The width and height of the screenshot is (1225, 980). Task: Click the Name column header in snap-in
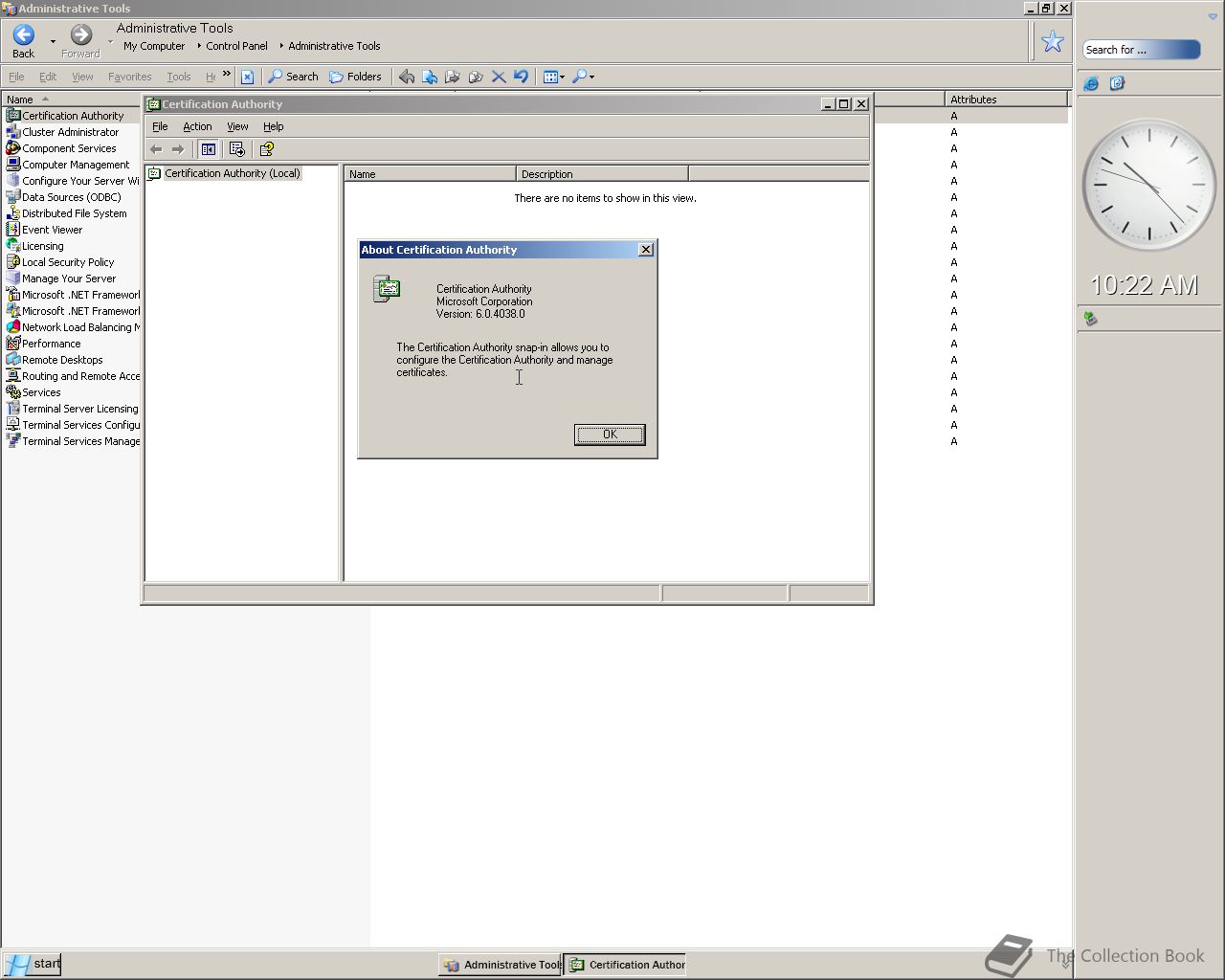click(x=430, y=174)
